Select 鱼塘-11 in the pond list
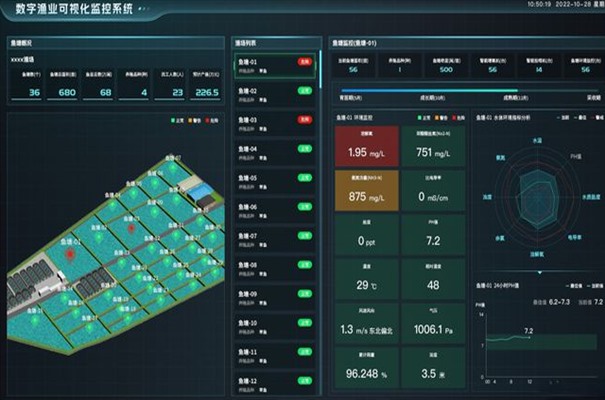 point(275,356)
